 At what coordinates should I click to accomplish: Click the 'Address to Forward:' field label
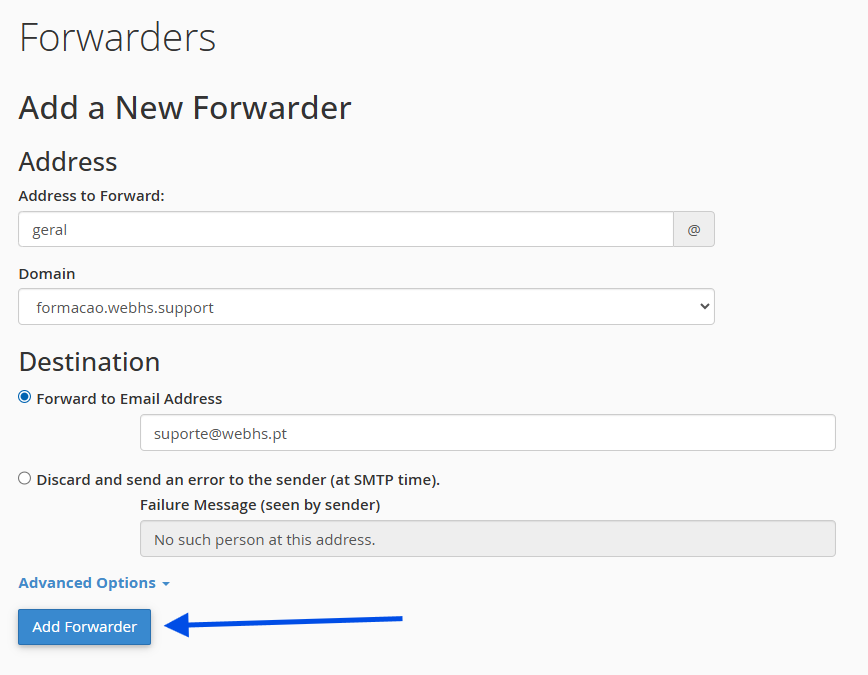(x=91, y=196)
